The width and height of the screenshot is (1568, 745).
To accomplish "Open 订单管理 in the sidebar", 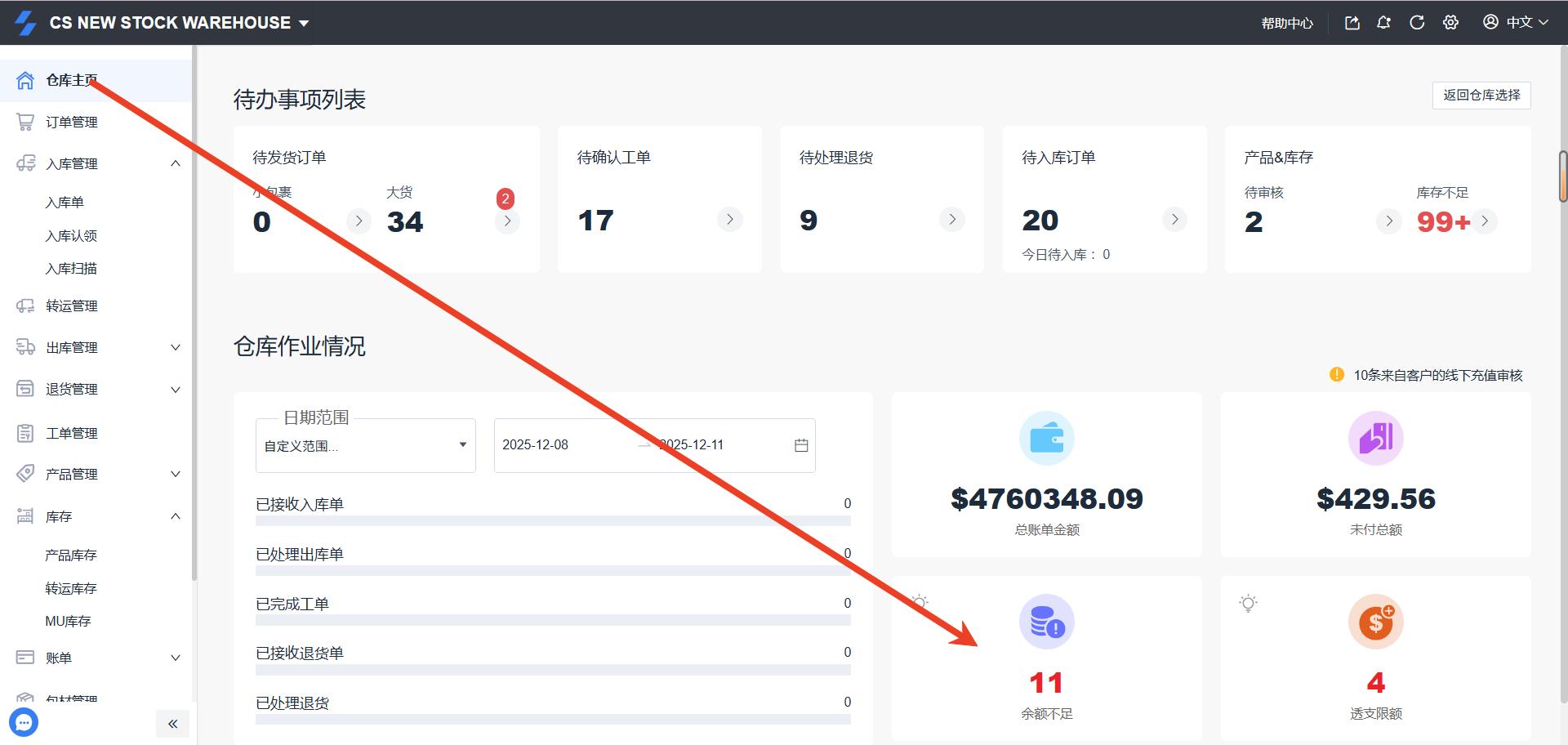I will [72, 123].
